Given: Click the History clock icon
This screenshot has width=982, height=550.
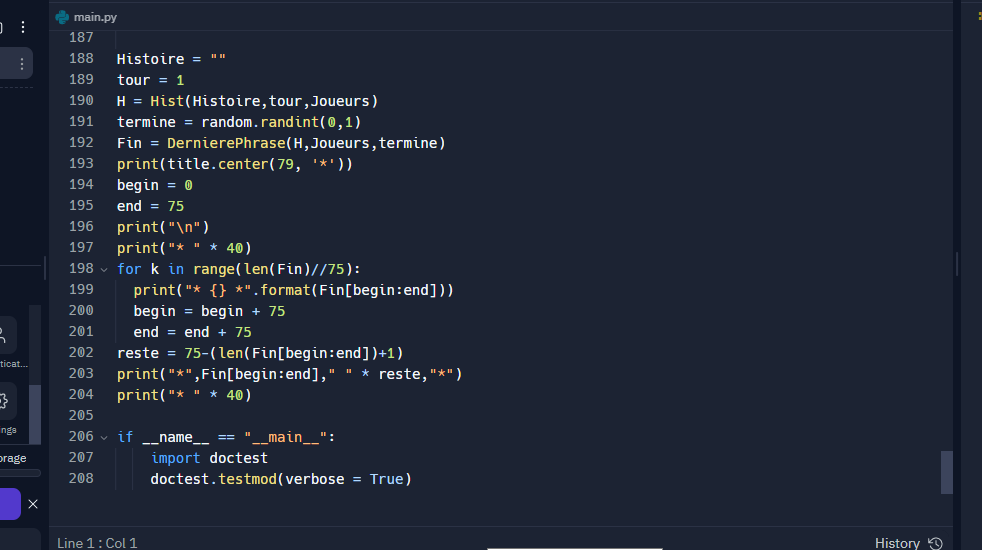Looking at the screenshot, I should click(935, 543).
